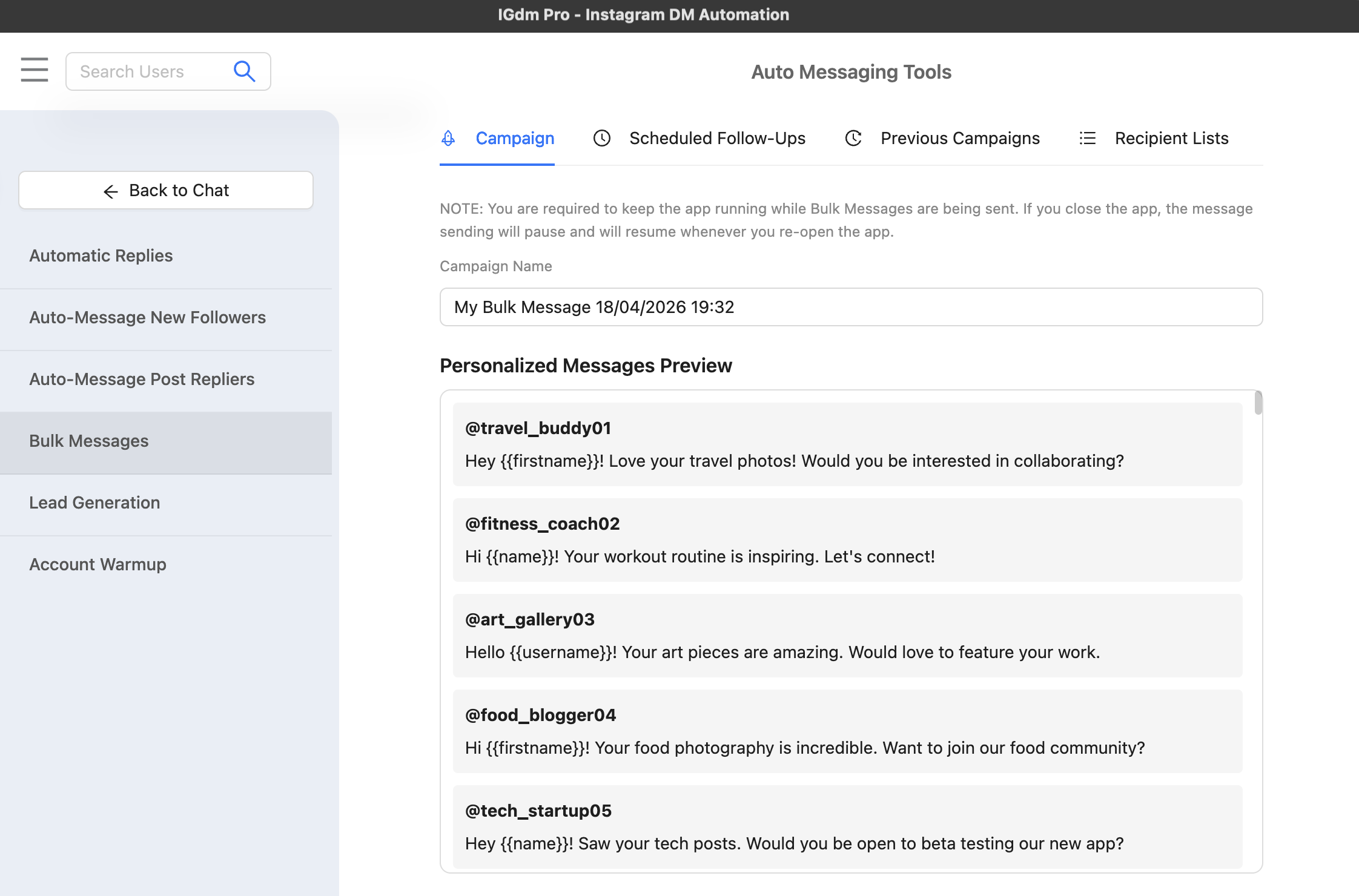Select the Campaign tab
1359x896 pixels.
[515, 138]
